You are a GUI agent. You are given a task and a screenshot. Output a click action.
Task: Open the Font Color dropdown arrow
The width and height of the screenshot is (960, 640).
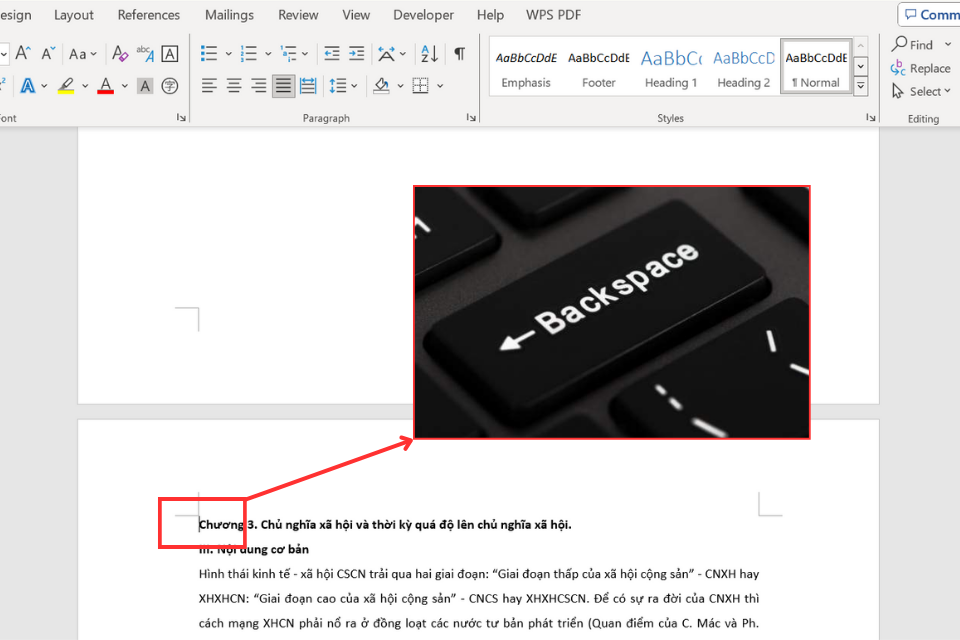coord(124,87)
